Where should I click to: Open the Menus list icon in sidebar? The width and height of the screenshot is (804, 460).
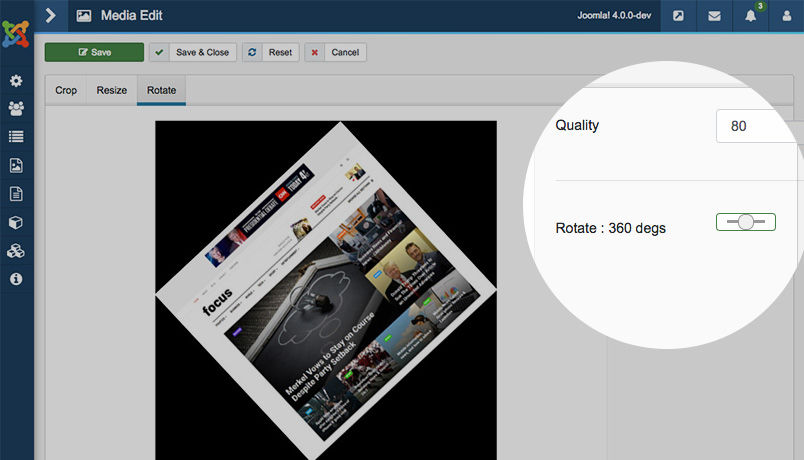coord(16,137)
